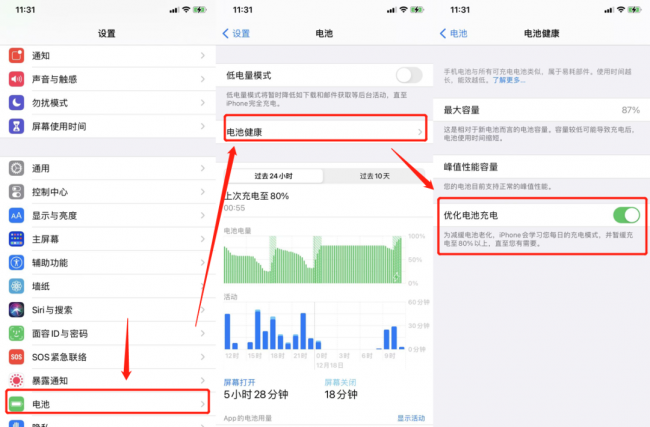Tap the Face ID & Passcode (面容ID与密码) icon
The height and width of the screenshot is (427, 650).
pos(17,333)
